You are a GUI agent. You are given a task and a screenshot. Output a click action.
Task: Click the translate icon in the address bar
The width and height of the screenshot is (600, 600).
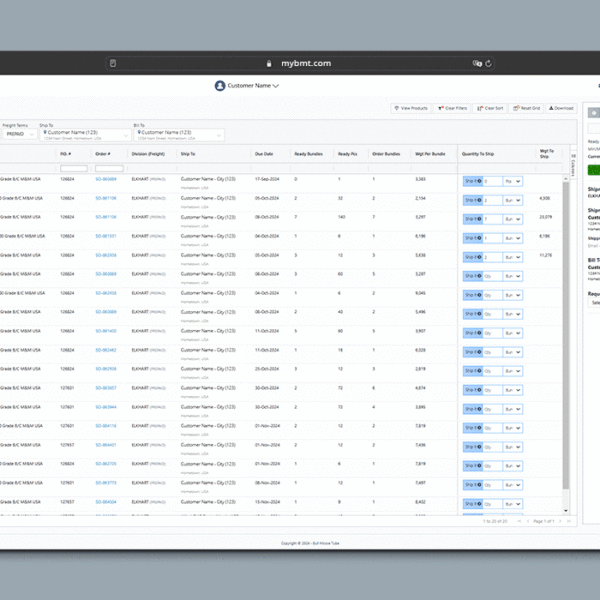(474, 63)
